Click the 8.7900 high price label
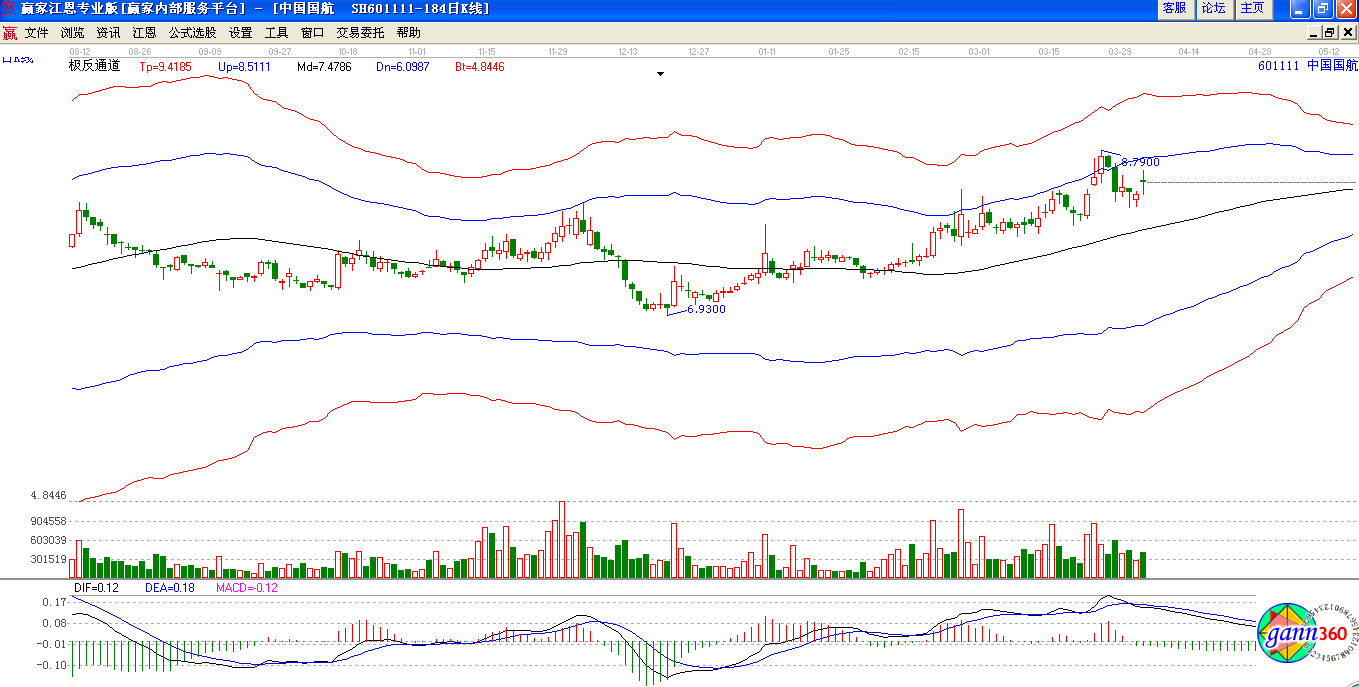1359x687 pixels. coord(1140,162)
